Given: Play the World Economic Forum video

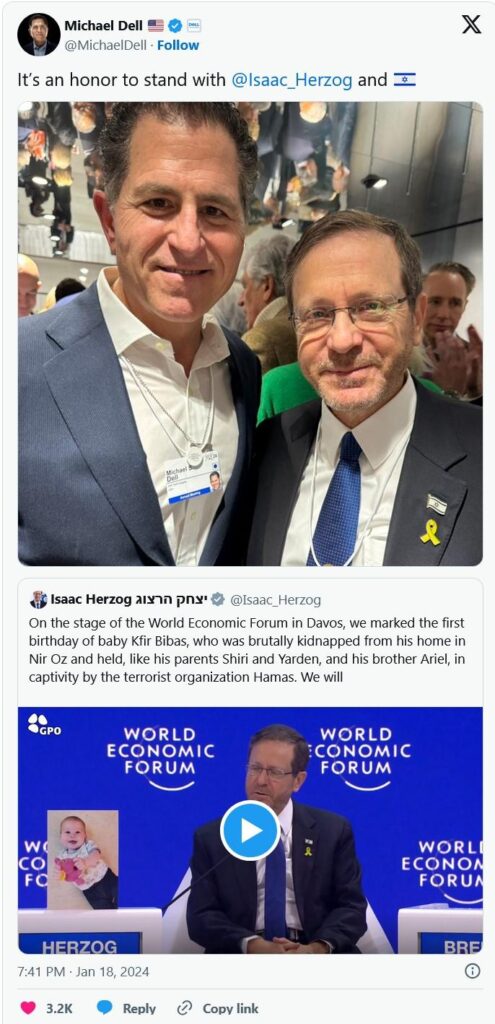Looking at the screenshot, I should pyautogui.click(x=250, y=830).
